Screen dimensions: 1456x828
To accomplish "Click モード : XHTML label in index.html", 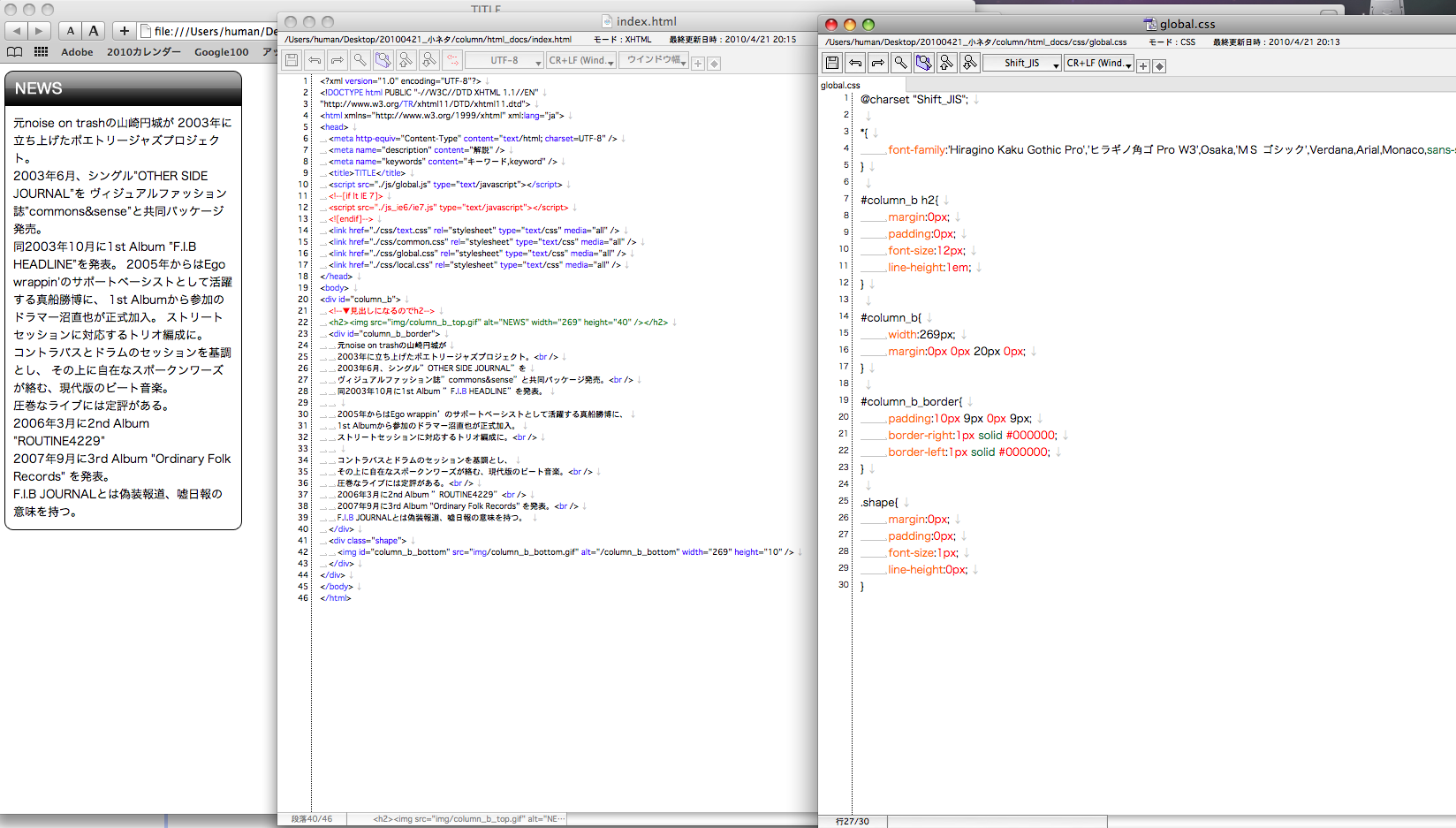I will click(x=623, y=39).
